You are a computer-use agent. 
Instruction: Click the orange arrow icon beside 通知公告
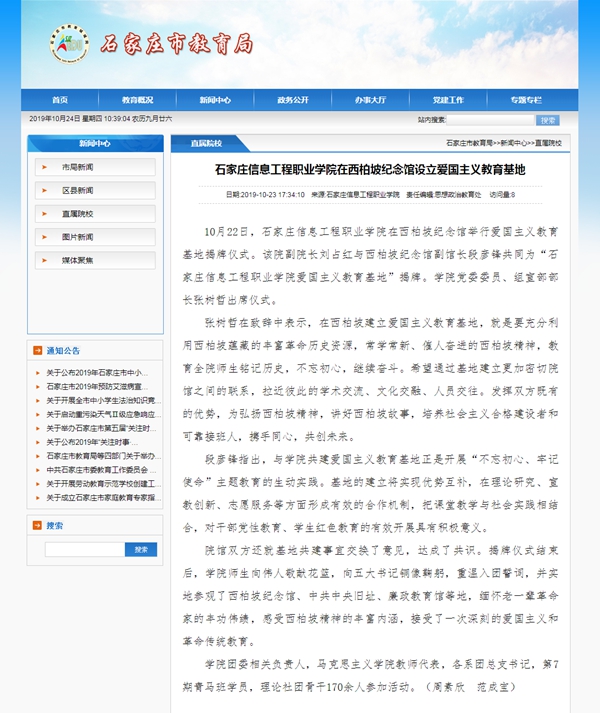point(38,351)
